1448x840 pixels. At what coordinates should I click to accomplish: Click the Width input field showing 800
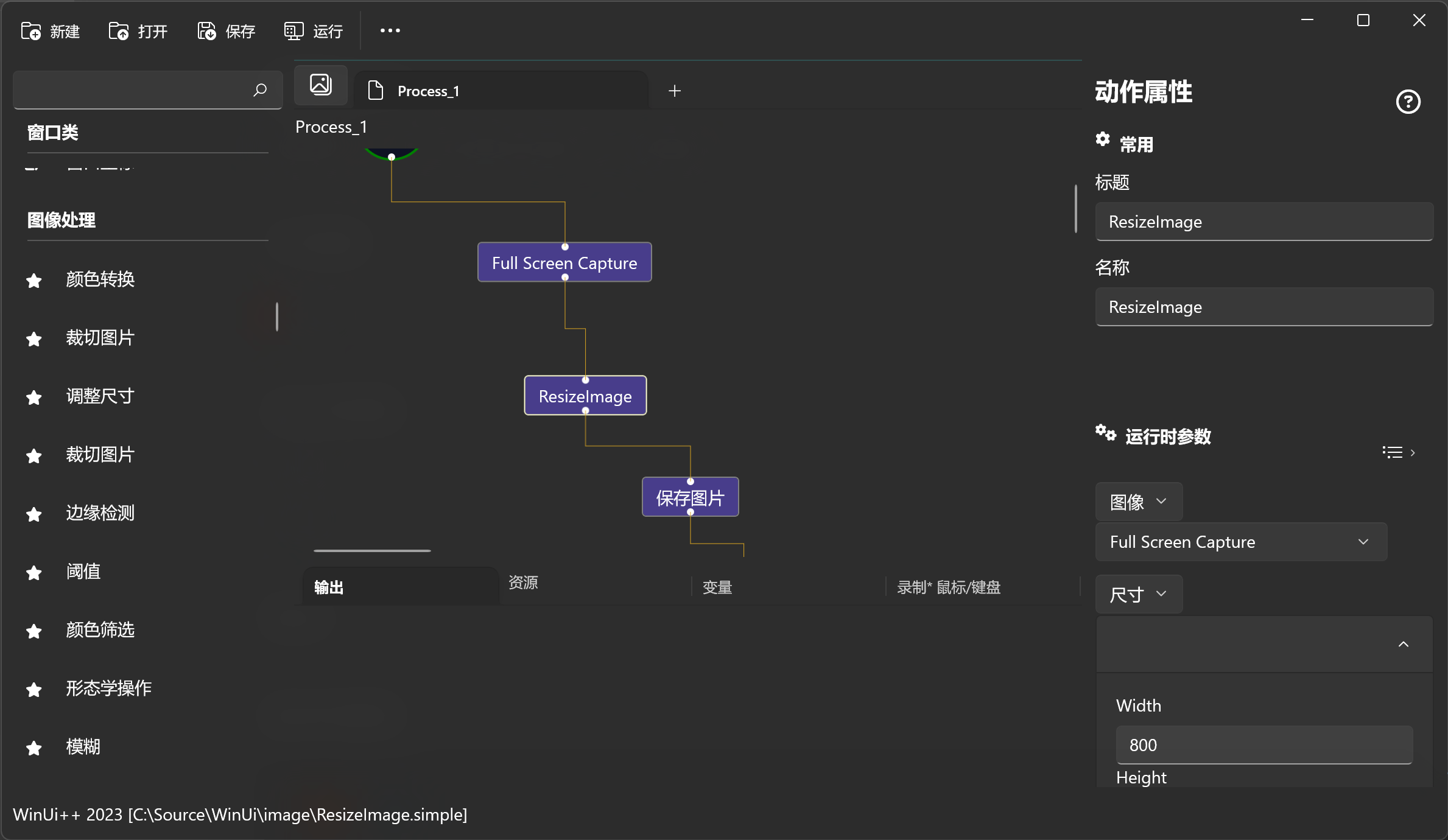pos(1263,745)
